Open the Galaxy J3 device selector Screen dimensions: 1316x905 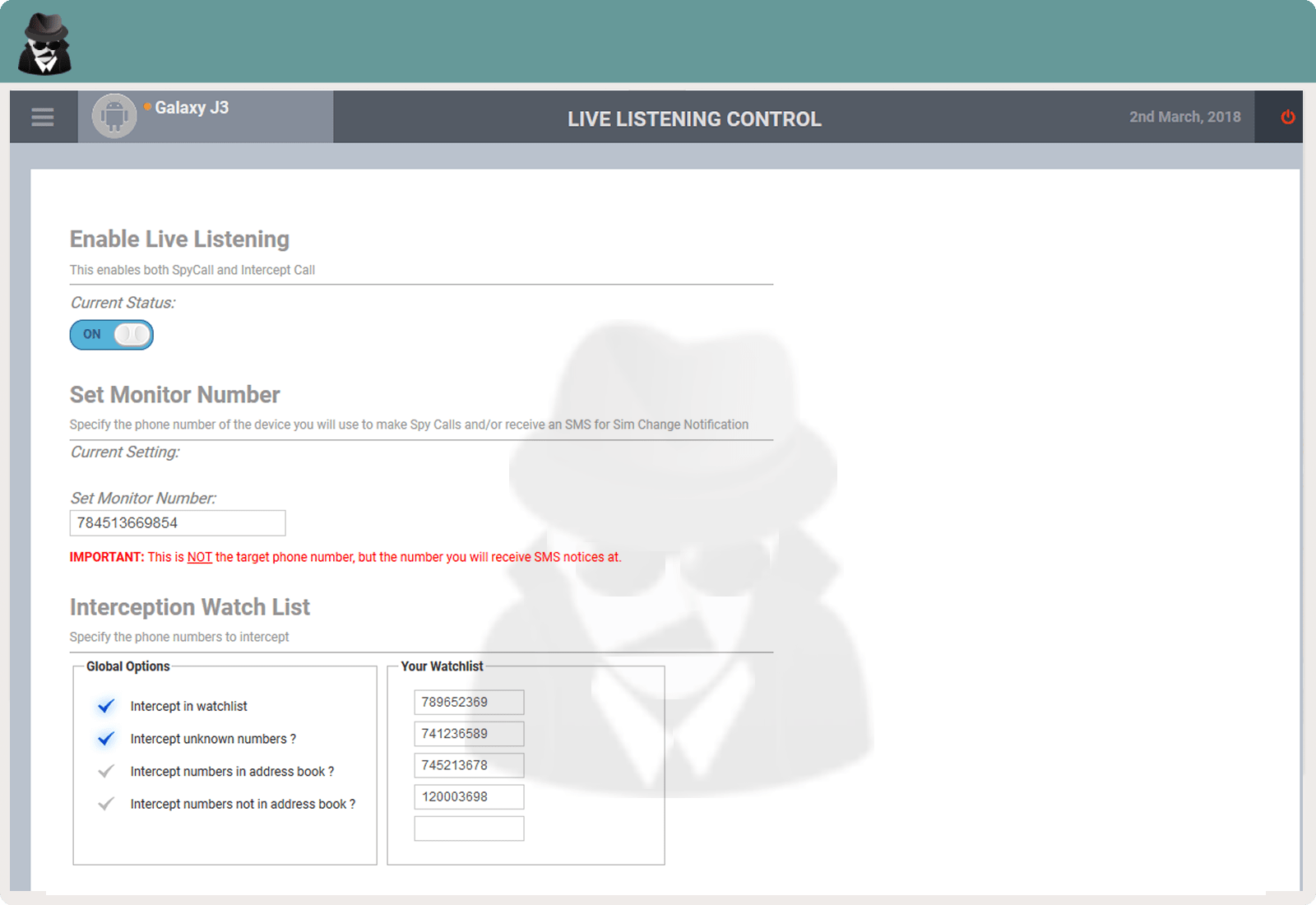tap(192, 108)
